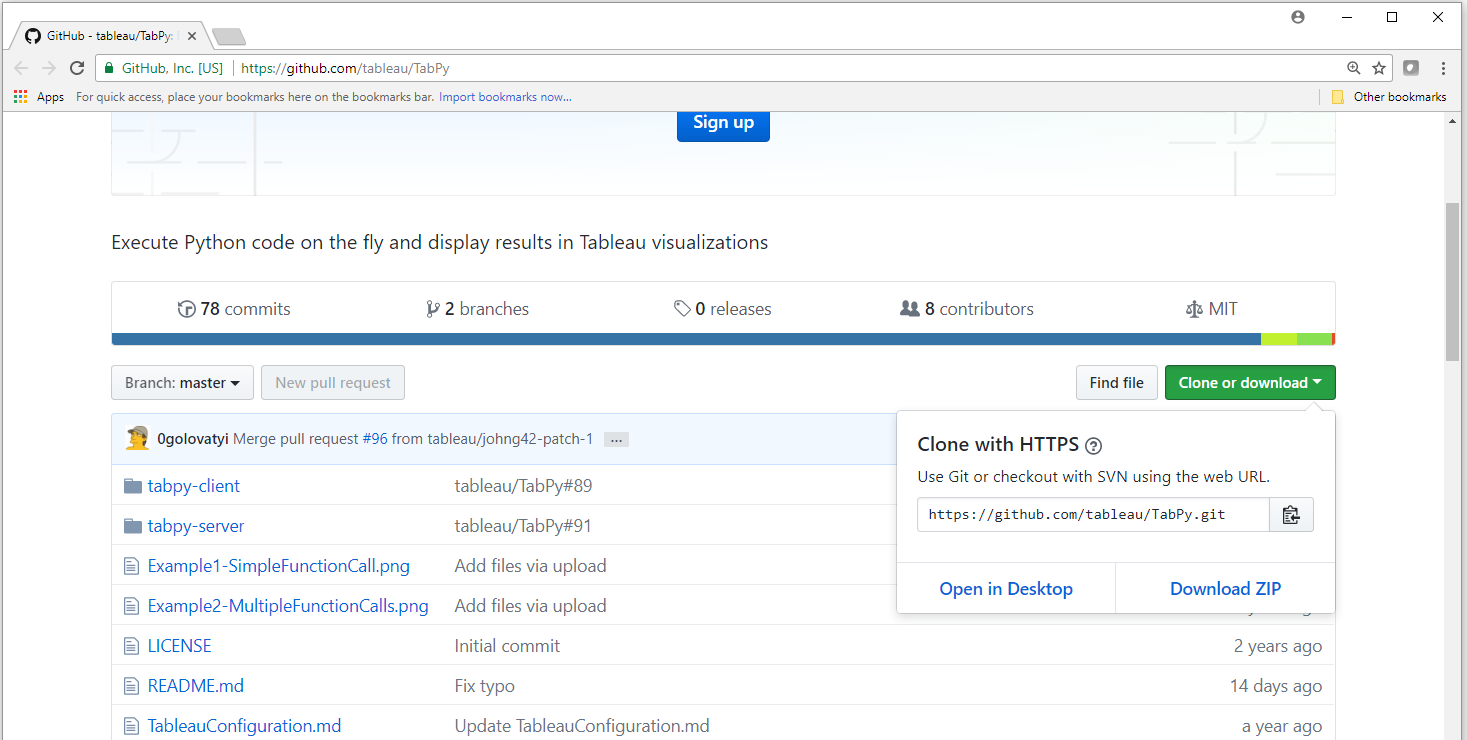Open the Chrome three-dot menu
The height and width of the screenshot is (740, 1467).
(1443, 68)
